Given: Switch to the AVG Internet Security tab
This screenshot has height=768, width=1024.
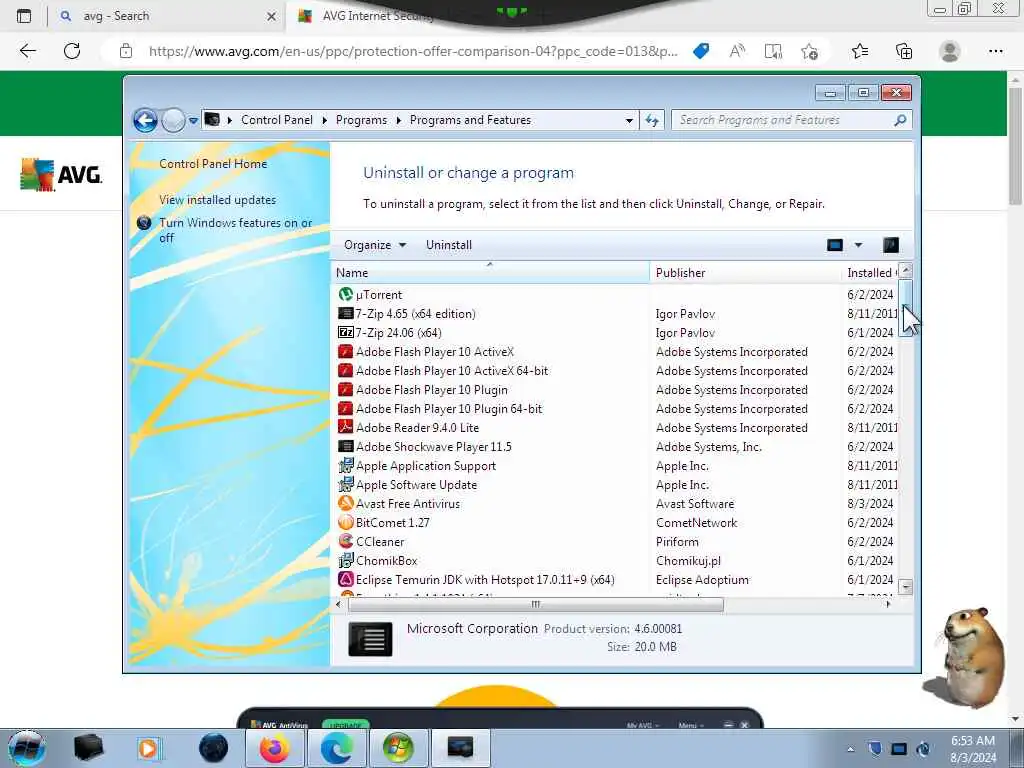Looking at the screenshot, I should pyautogui.click(x=379, y=16).
